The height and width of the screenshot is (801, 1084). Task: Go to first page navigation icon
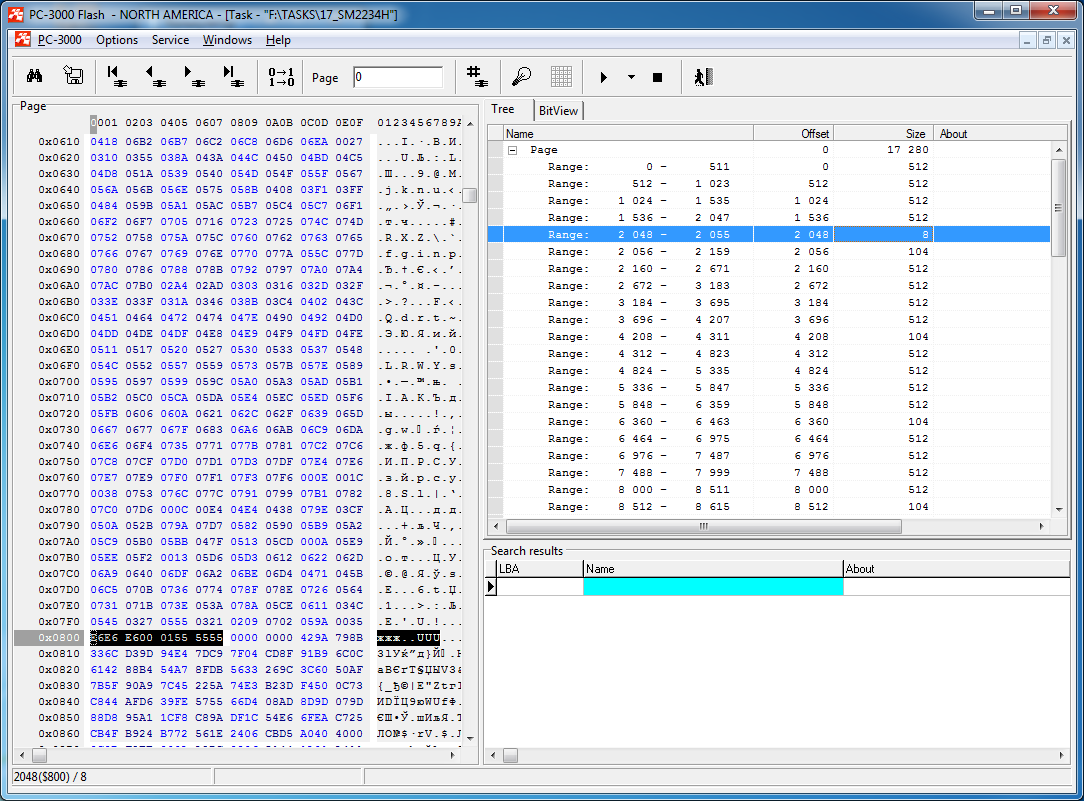pyautogui.click(x=116, y=77)
